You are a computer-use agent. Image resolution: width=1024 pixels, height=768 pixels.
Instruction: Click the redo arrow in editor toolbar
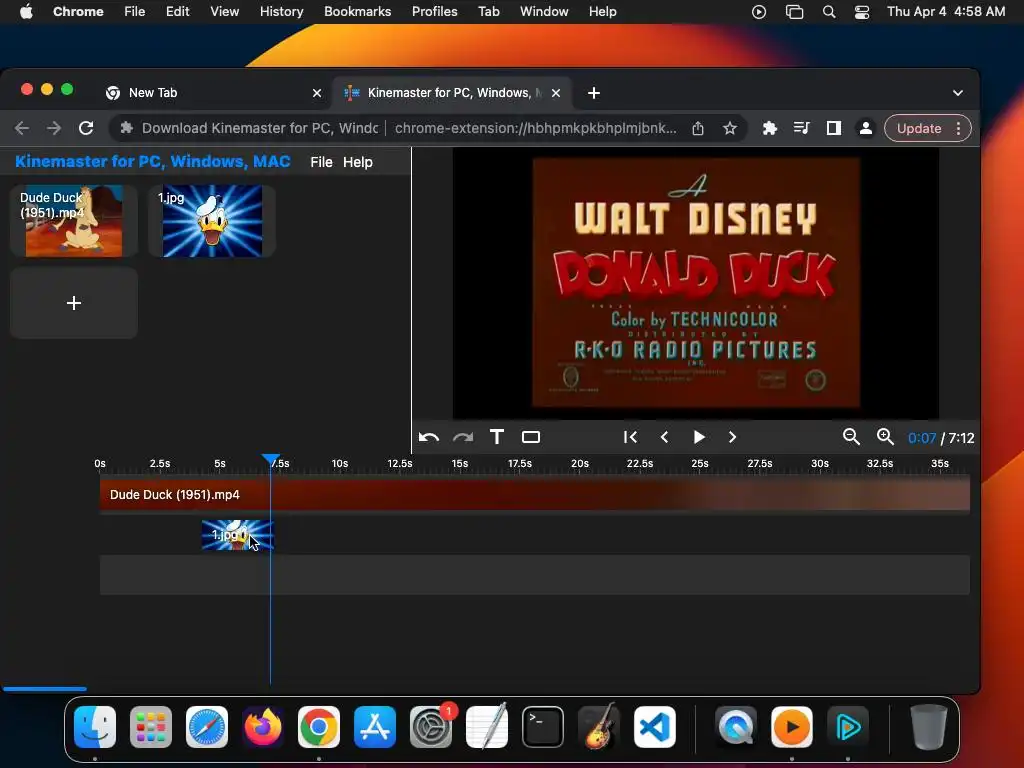click(463, 438)
